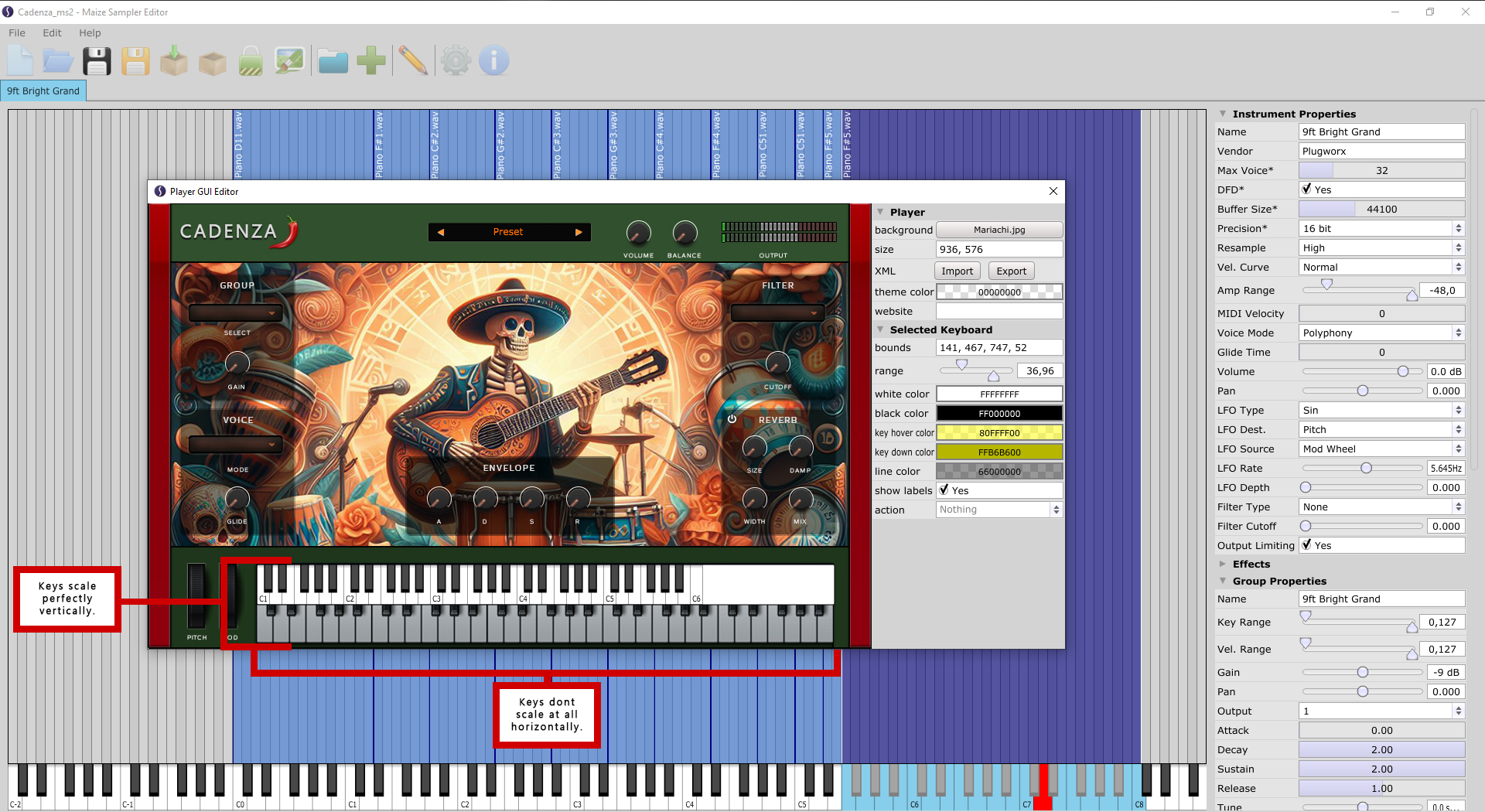Screen dimensions: 1485x812
Task: Click the reverb MIX knob
Action: pyautogui.click(x=801, y=499)
